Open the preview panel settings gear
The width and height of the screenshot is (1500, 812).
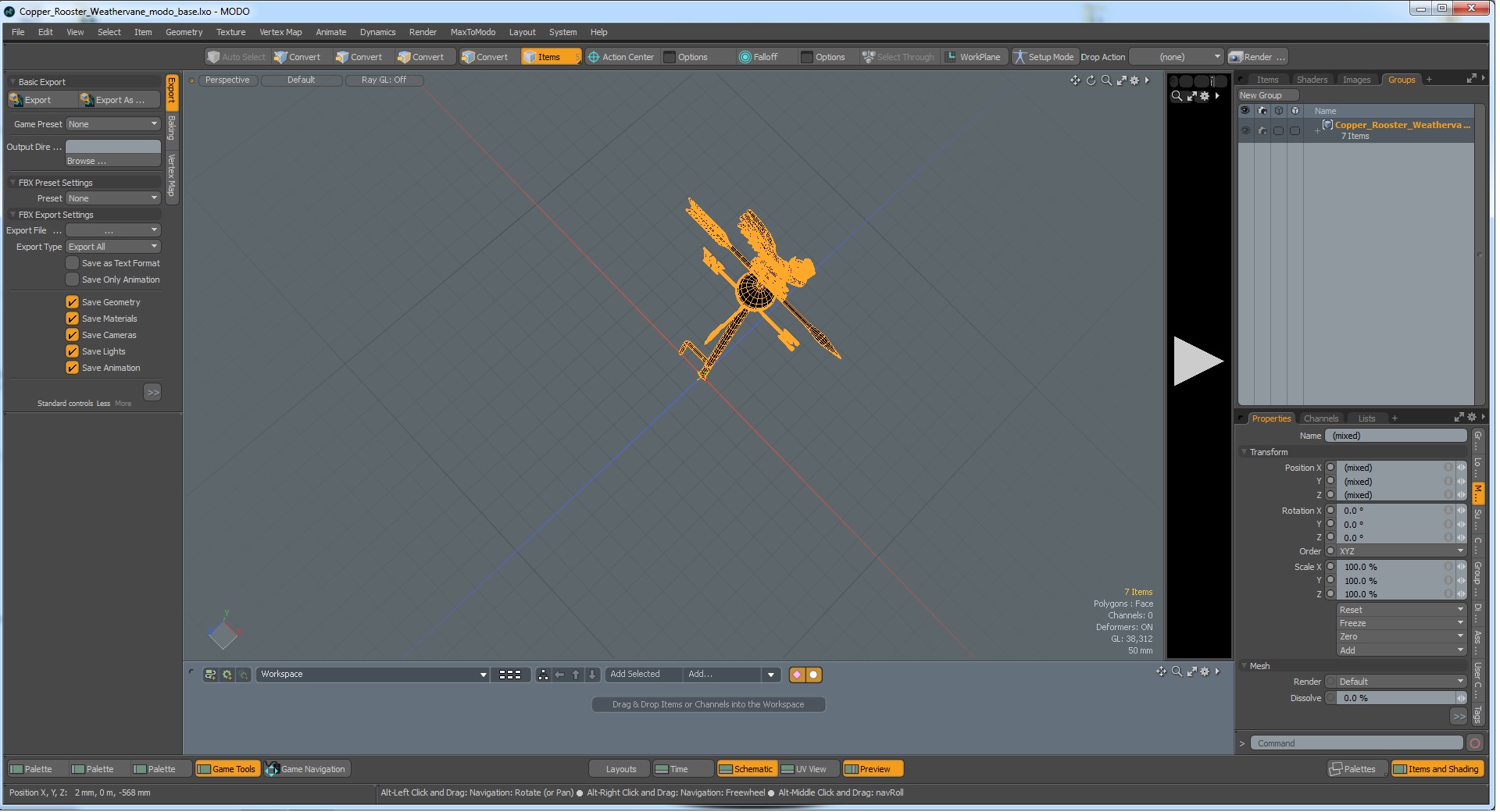coord(1205,96)
